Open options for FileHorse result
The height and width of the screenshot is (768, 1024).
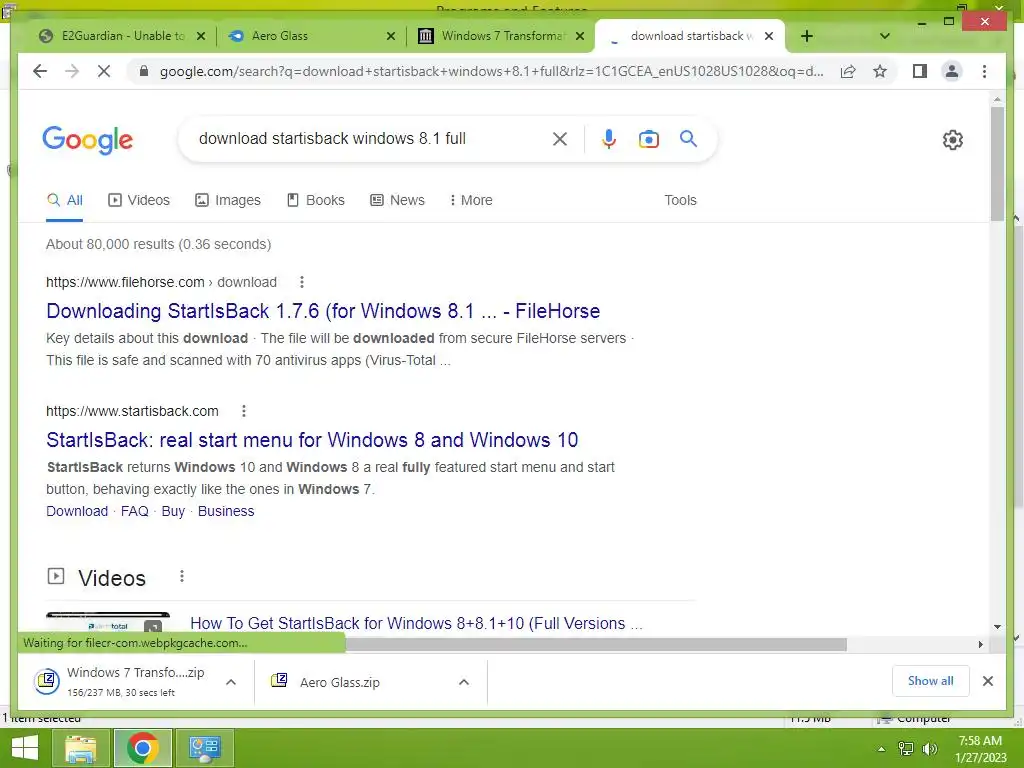tap(302, 282)
